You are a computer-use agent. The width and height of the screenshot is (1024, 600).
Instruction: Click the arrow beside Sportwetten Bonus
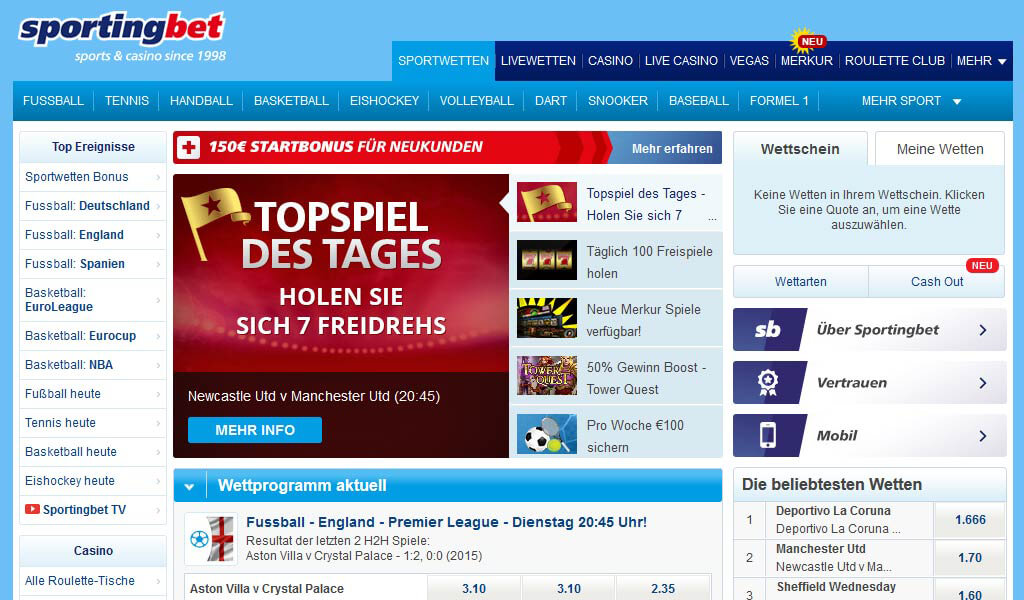point(158,178)
